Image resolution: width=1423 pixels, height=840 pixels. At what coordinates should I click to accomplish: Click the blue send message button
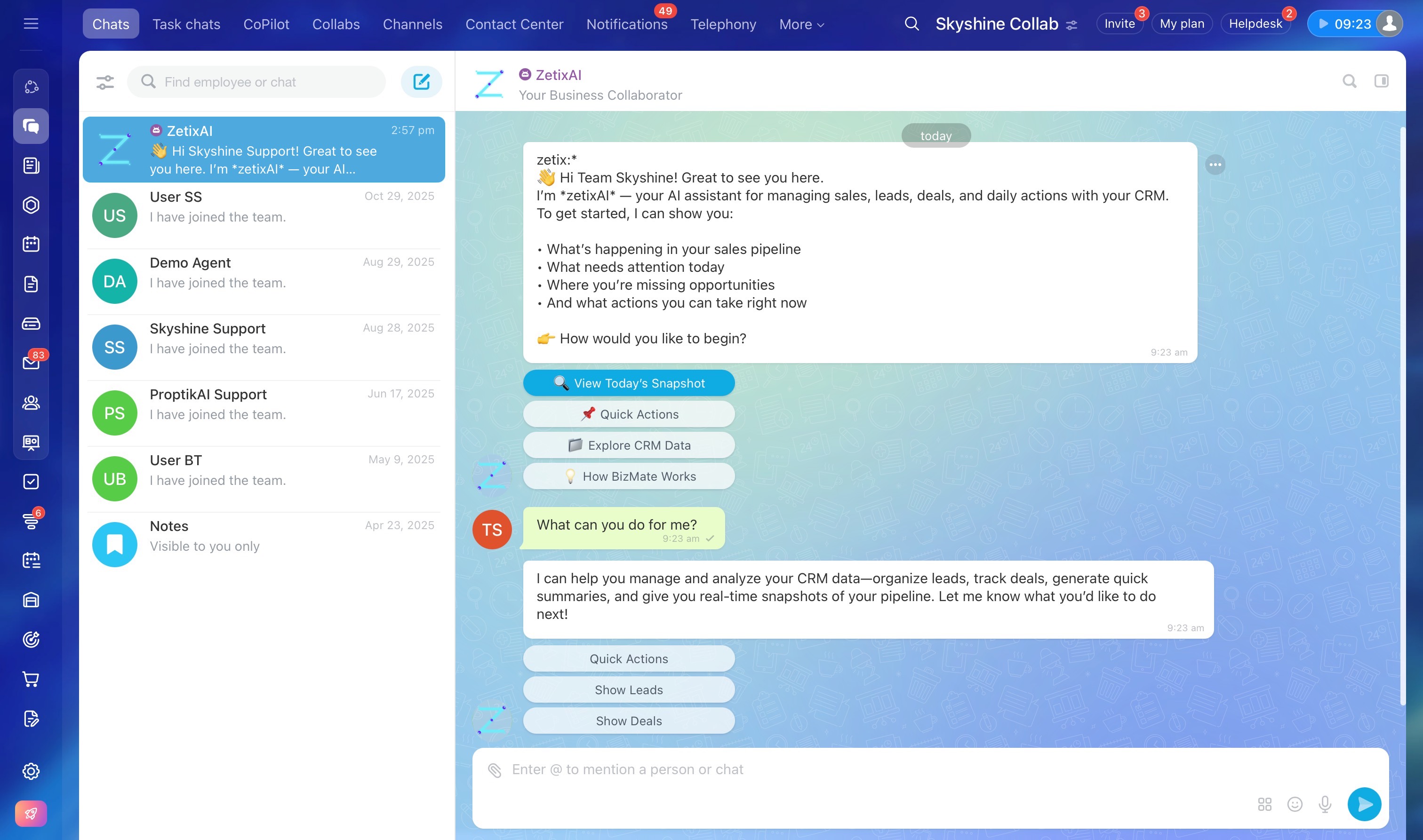[1364, 804]
